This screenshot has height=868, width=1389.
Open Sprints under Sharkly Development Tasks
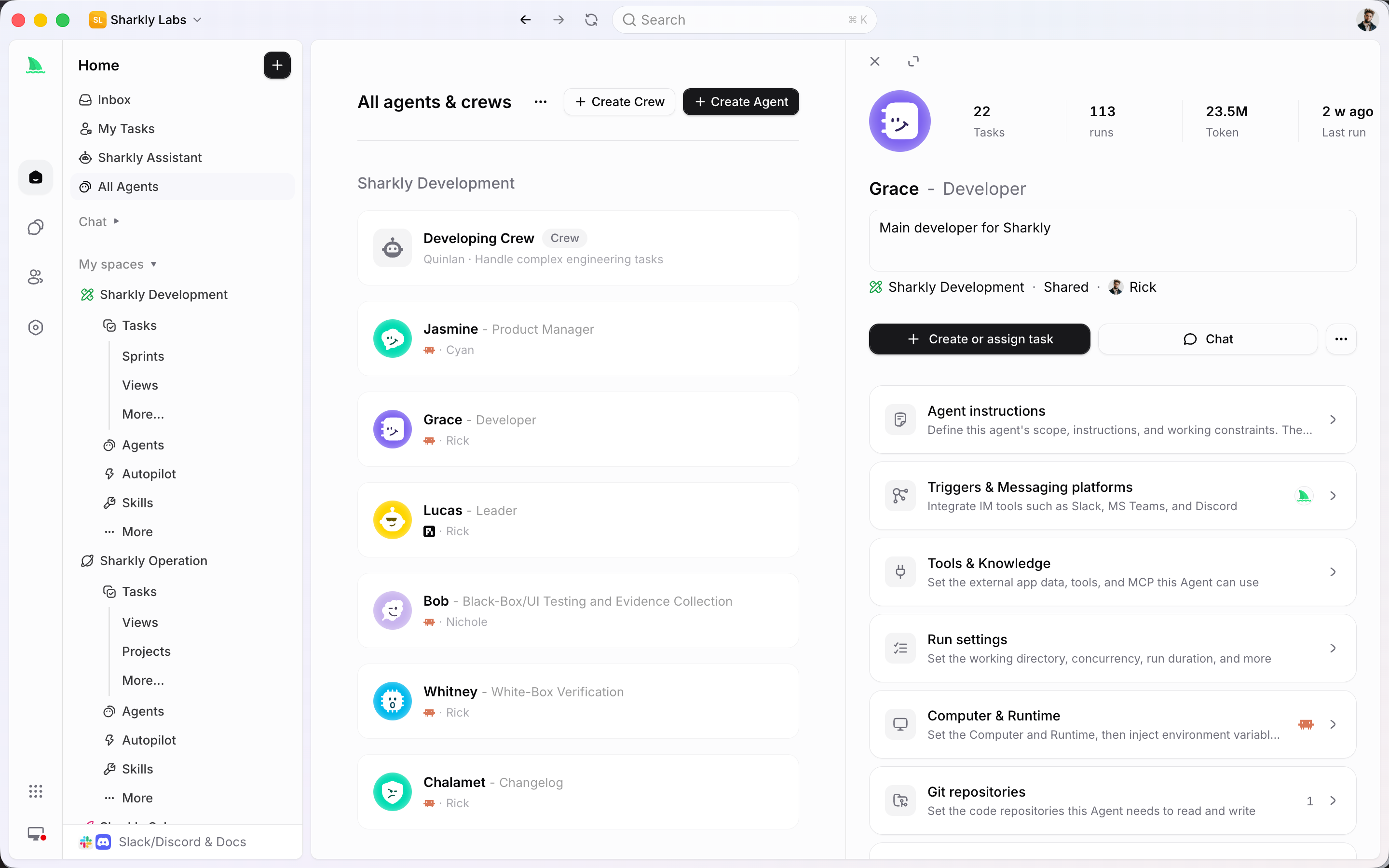(143, 356)
